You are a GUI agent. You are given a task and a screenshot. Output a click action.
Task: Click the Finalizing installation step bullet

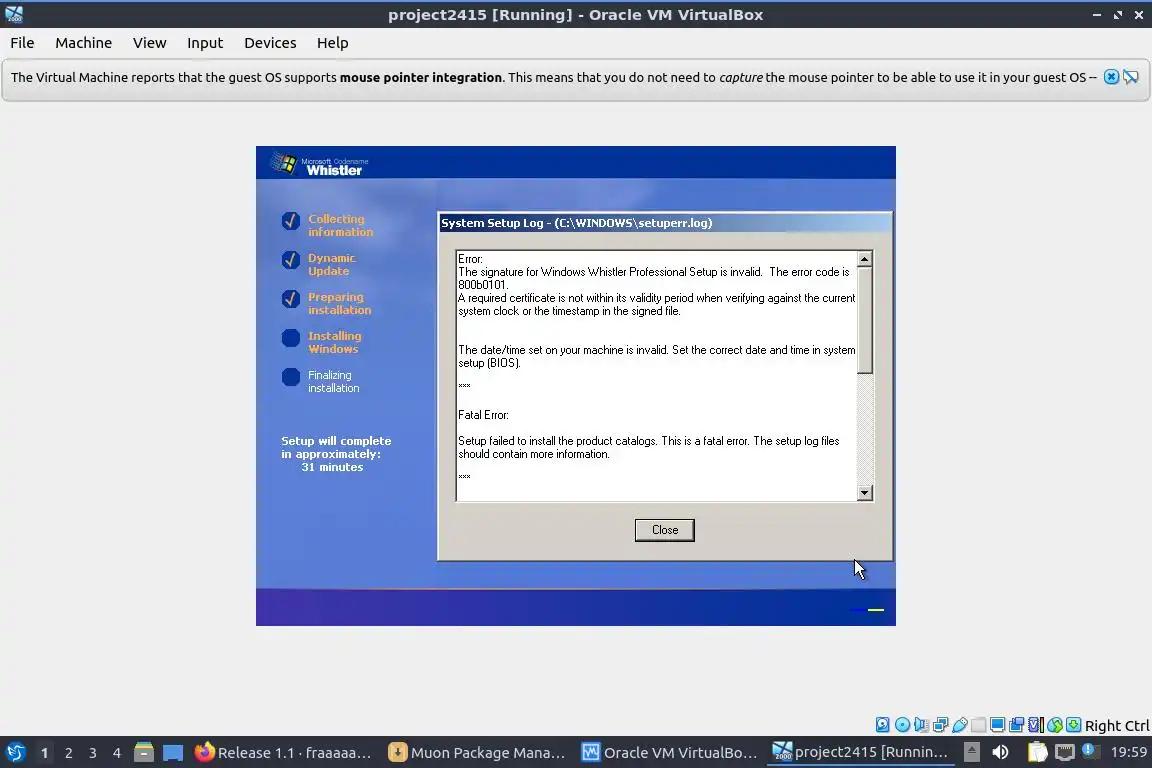pyautogui.click(x=291, y=377)
